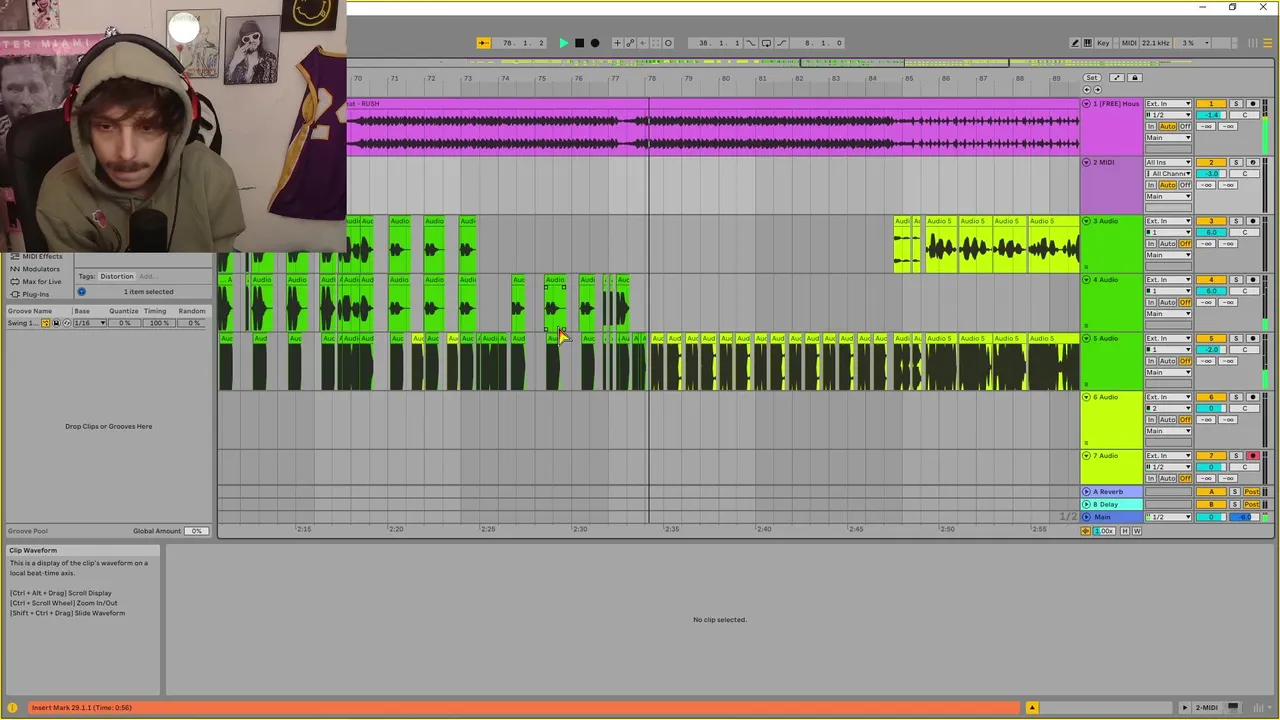Click the arrangement position field 78.1.2
The height and width of the screenshot is (720, 1280).
coord(520,43)
